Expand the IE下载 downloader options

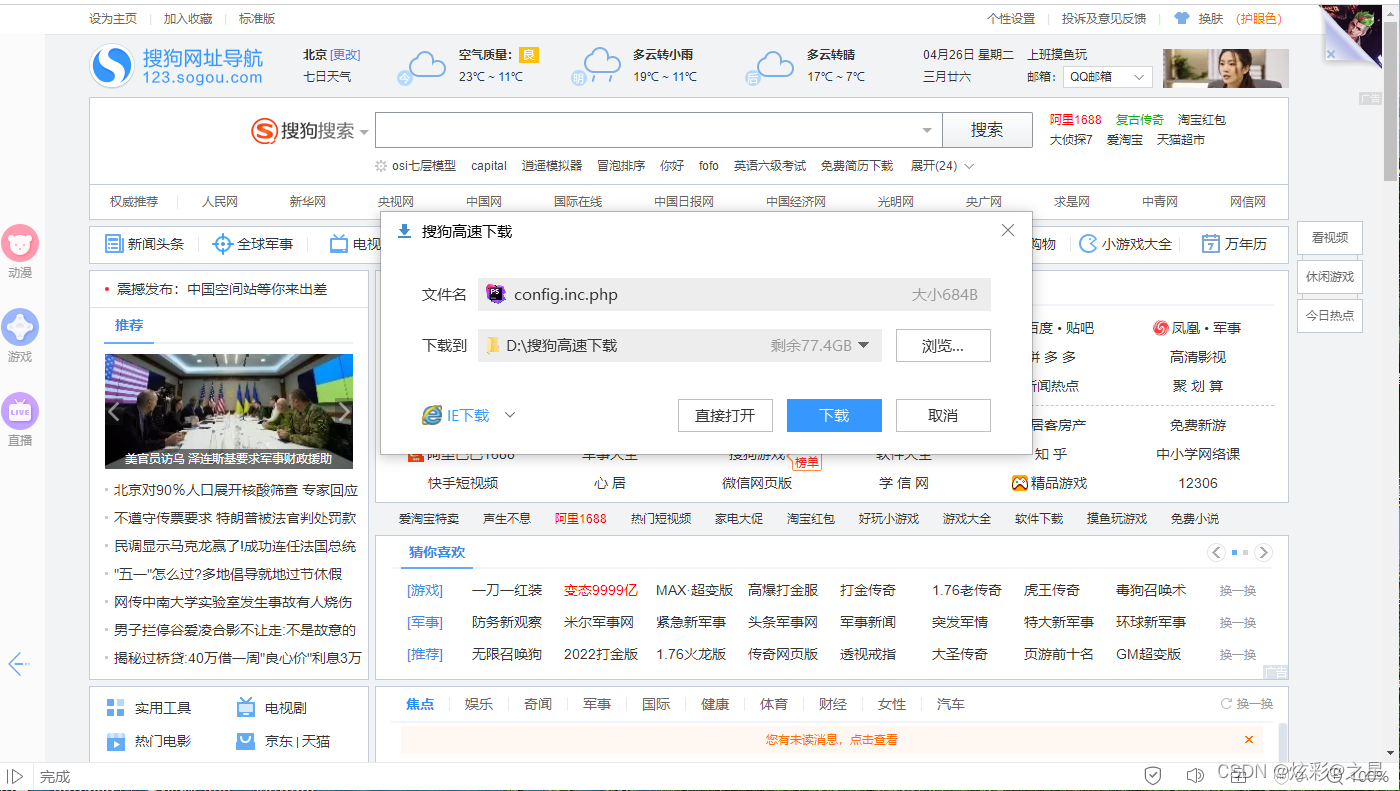[509, 415]
